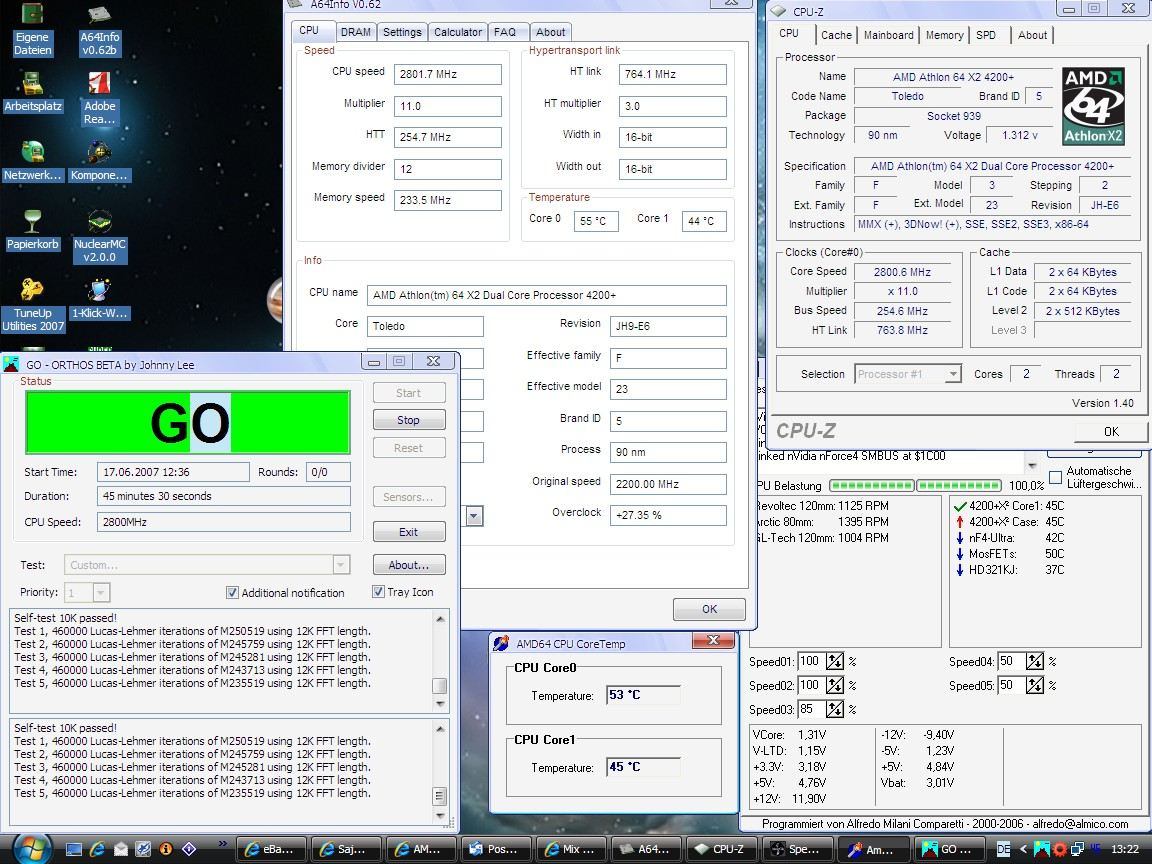Open the Cache tab in CPU-Z

coord(836,35)
